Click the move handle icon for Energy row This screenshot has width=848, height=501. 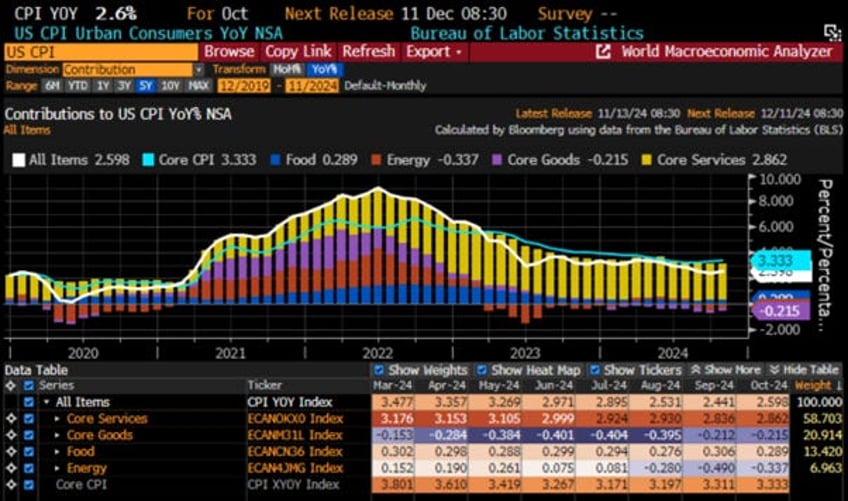[11, 469]
